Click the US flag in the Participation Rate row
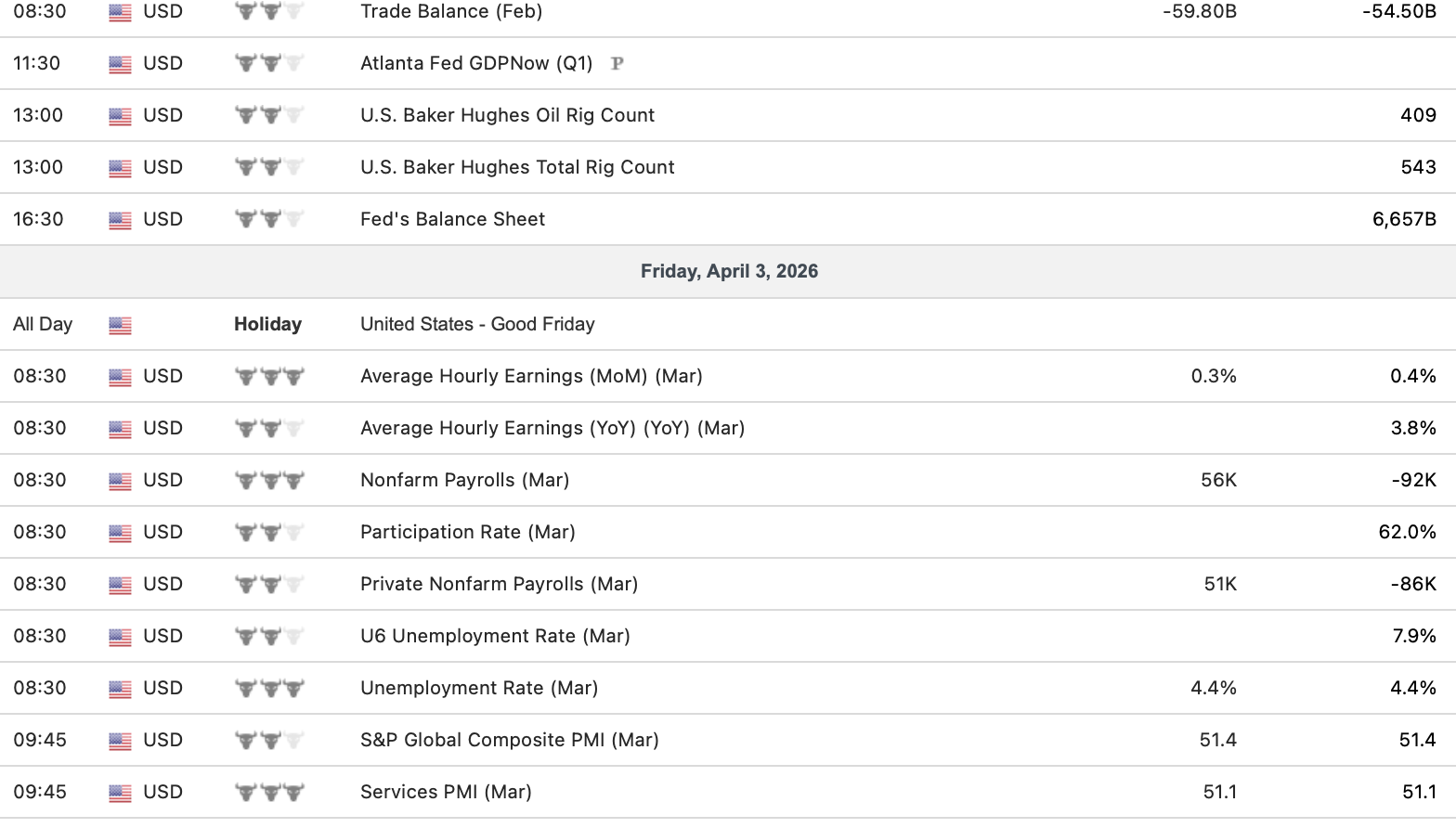The width and height of the screenshot is (1456, 828). pyautogui.click(x=120, y=534)
